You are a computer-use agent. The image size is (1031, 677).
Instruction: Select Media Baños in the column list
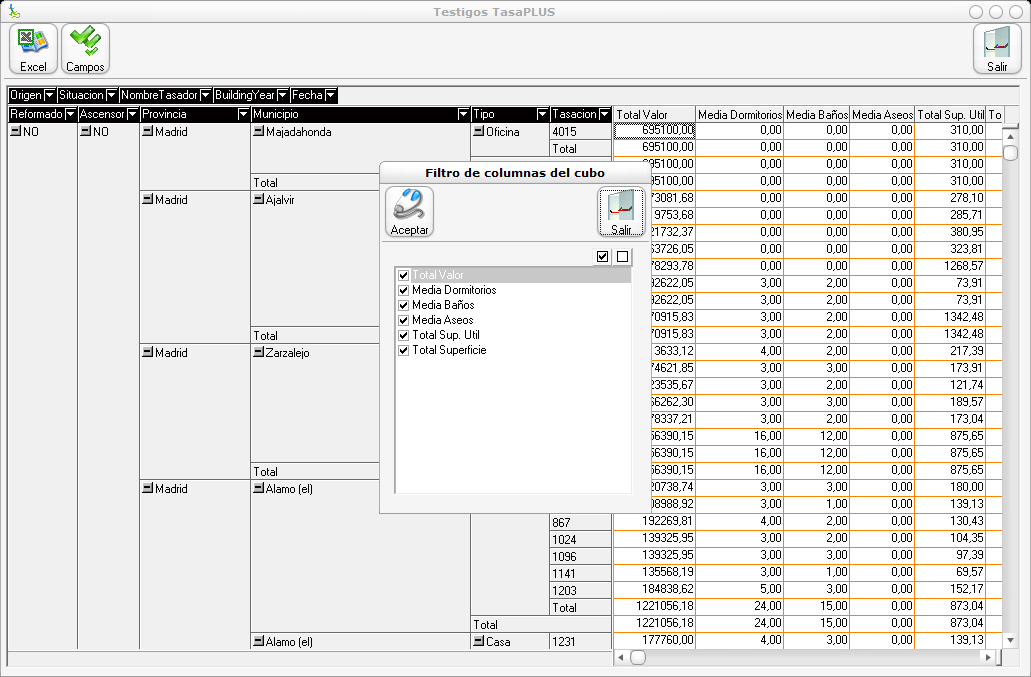(x=443, y=305)
